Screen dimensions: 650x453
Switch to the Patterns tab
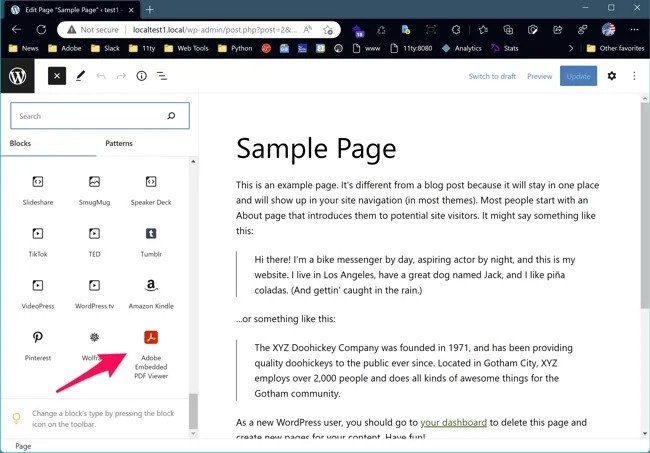[x=119, y=143]
